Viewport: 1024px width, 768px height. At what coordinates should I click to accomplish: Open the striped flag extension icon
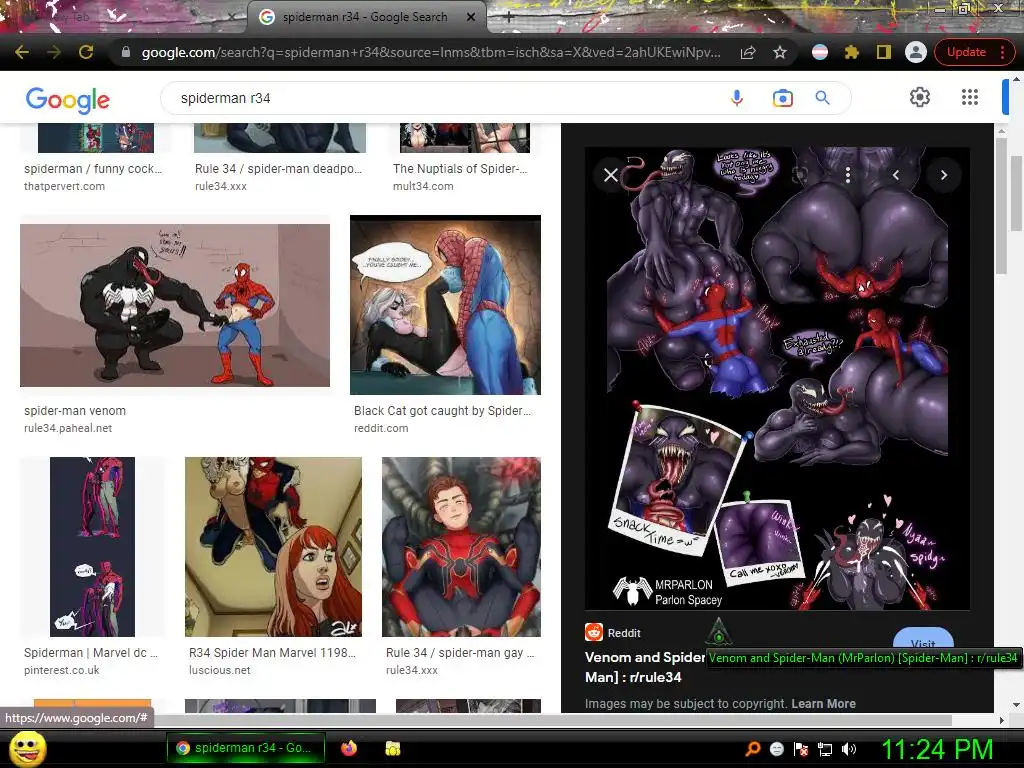point(820,52)
